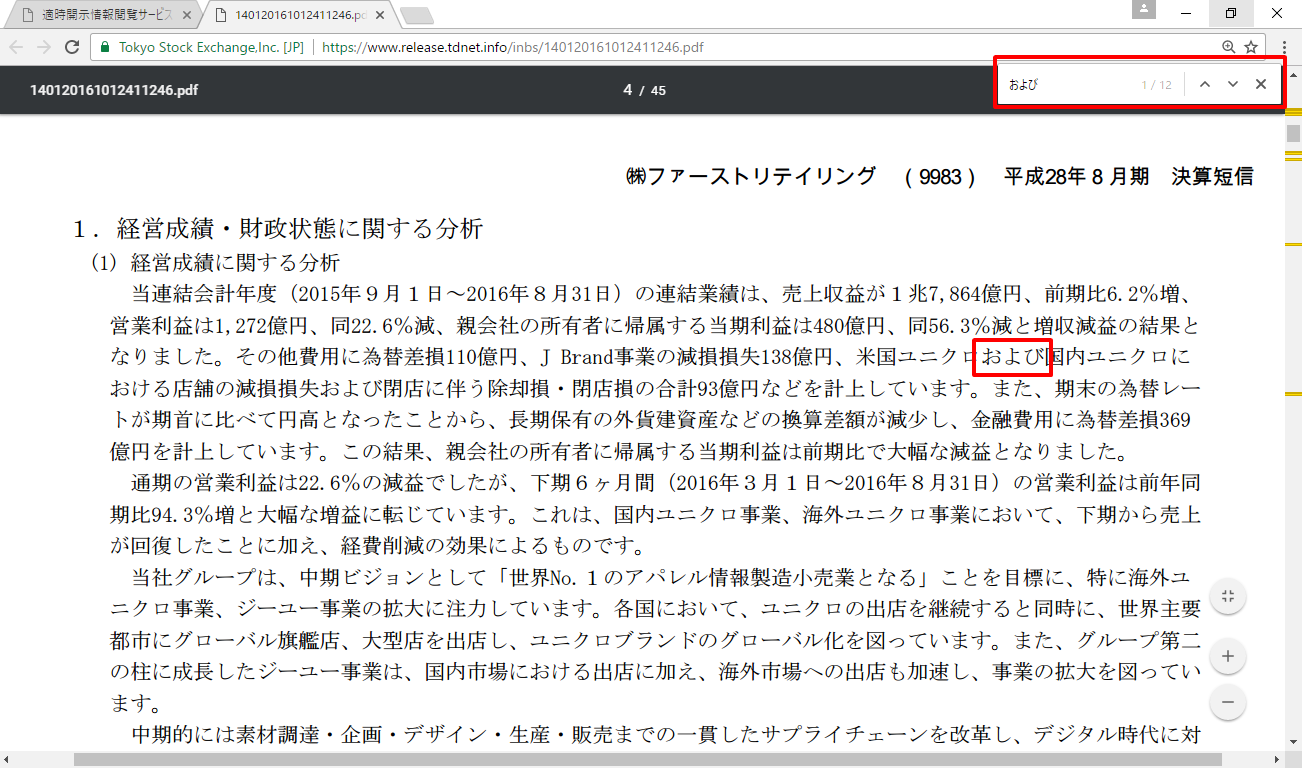
Task: Click subheading (1) 経営成績に関する分析
Action: point(216,264)
